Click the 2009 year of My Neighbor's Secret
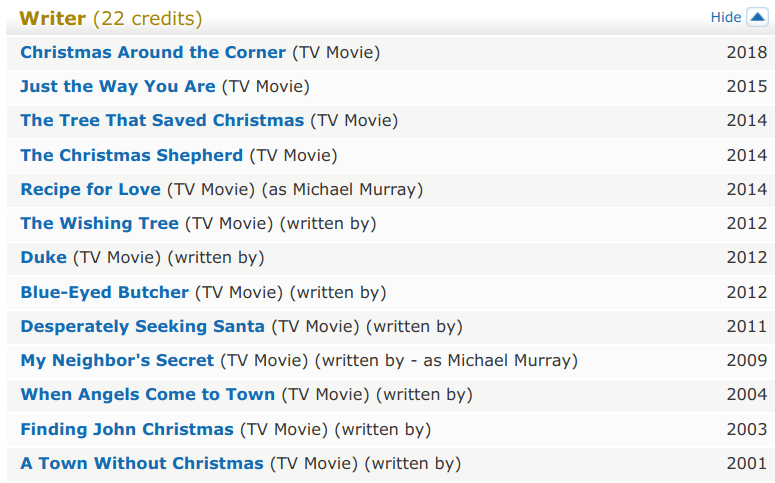Viewport: 775px width, 483px height. tap(746, 360)
